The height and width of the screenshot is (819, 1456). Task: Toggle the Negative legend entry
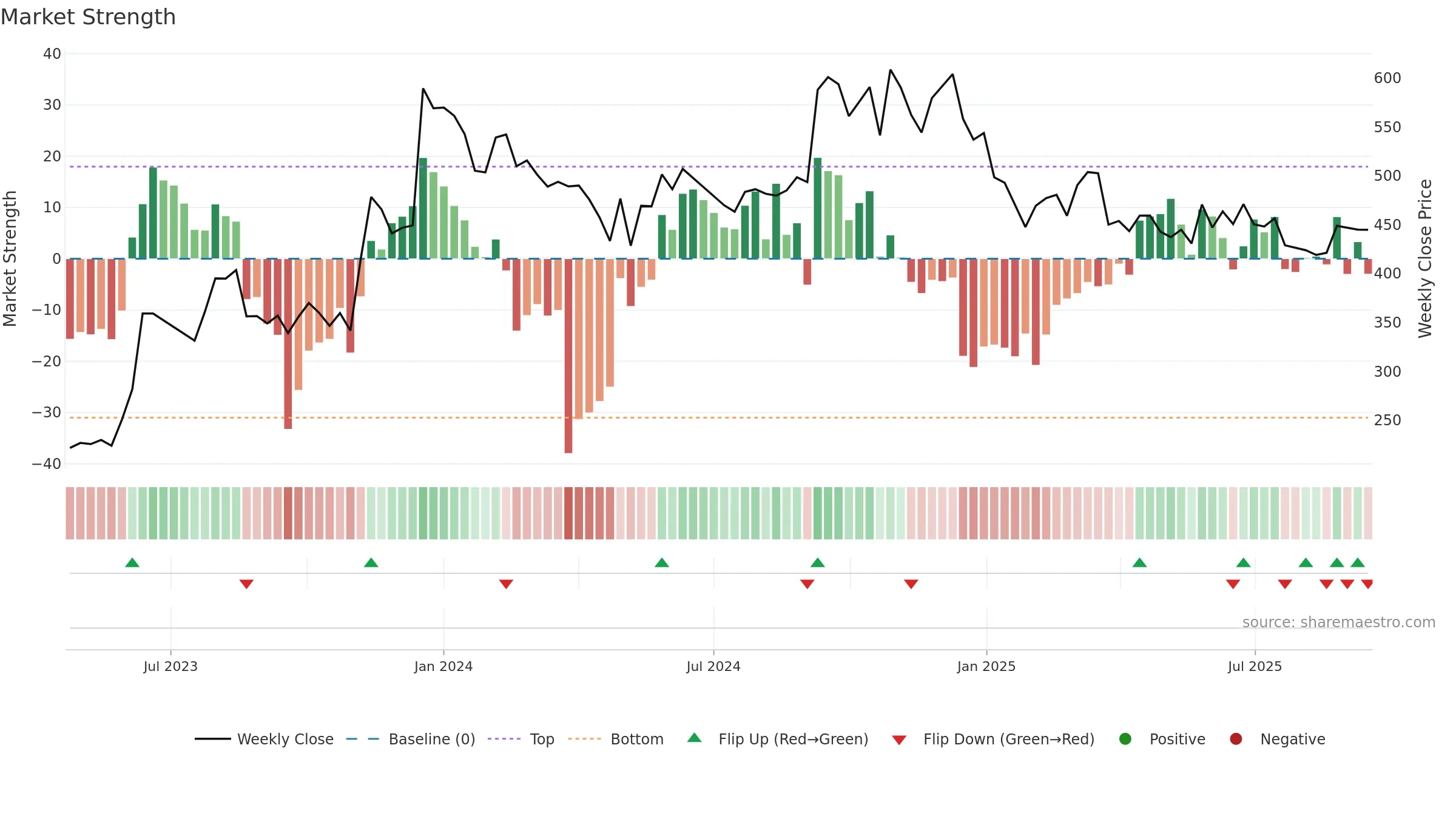pyautogui.click(x=1277, y=739)
